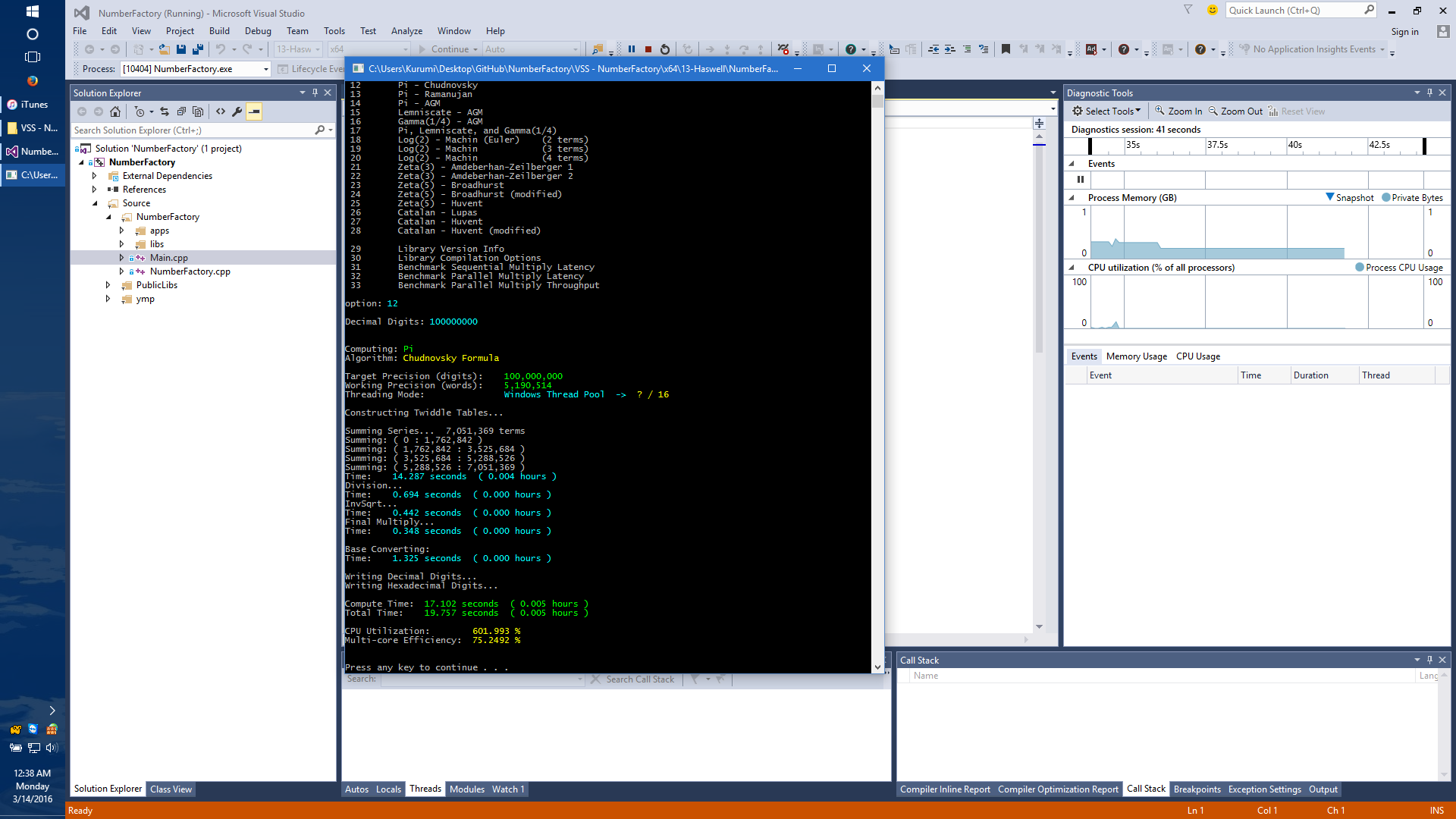
Task: Open the Analyze menu
Action: coord(406,31)
